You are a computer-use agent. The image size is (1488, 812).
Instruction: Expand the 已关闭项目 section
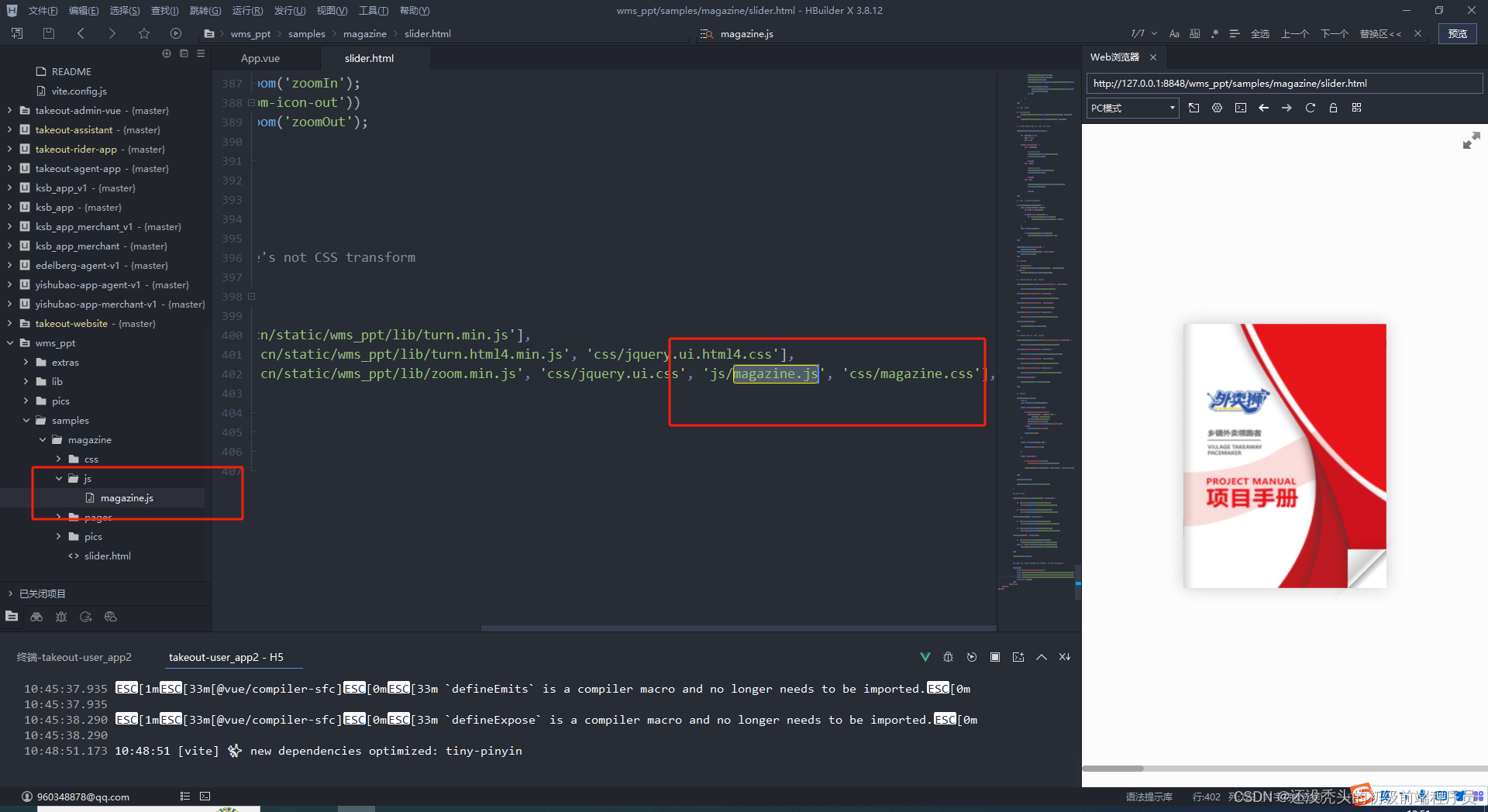coord(9,594)
